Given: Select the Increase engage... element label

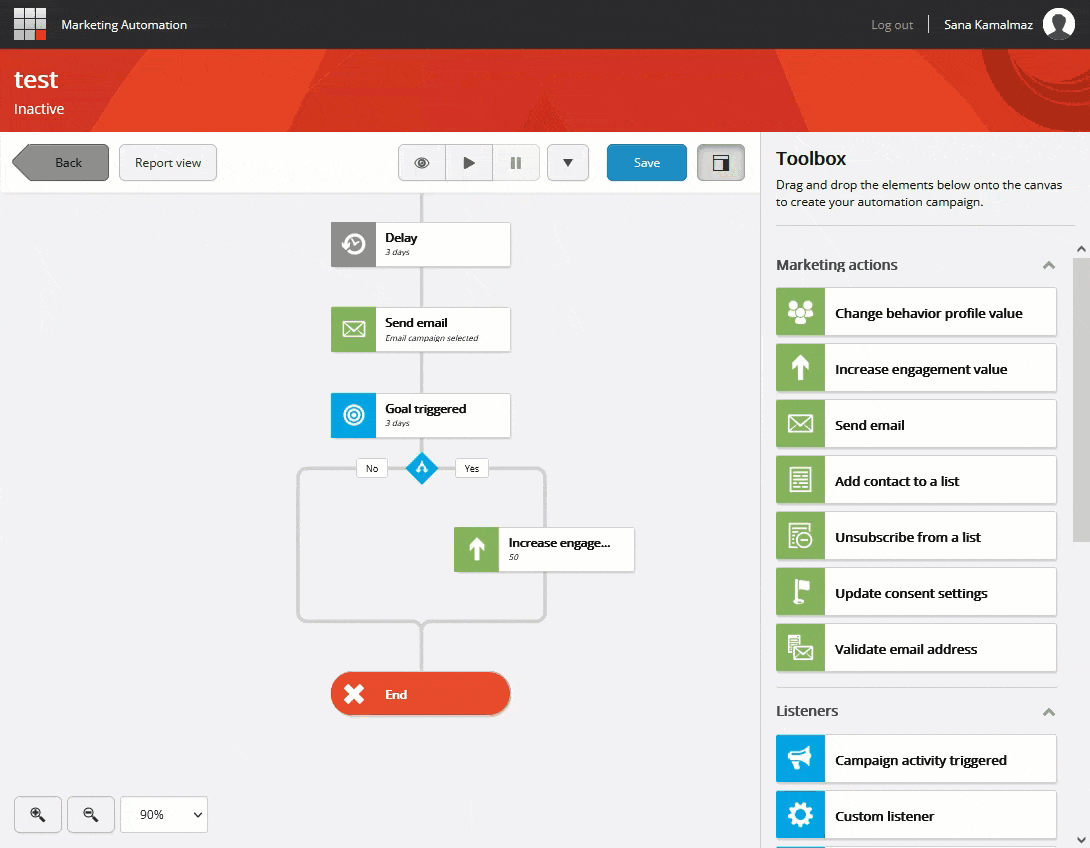Looking at the screenshot, I should 560,543.
